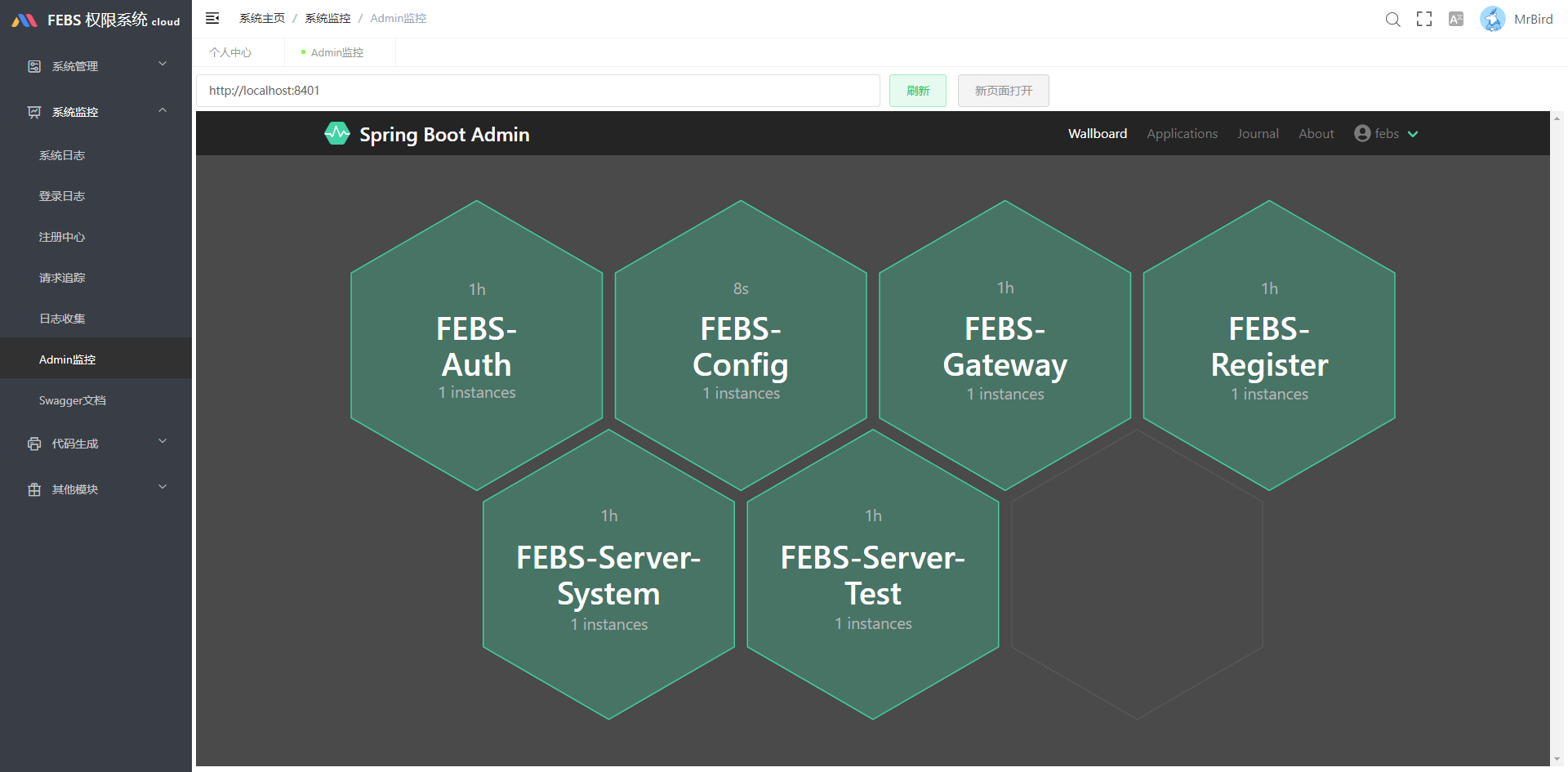Viewport: 1568px width, 772px height.
Task: Expand the 系统管理 menu chevron
Action: 163,64
